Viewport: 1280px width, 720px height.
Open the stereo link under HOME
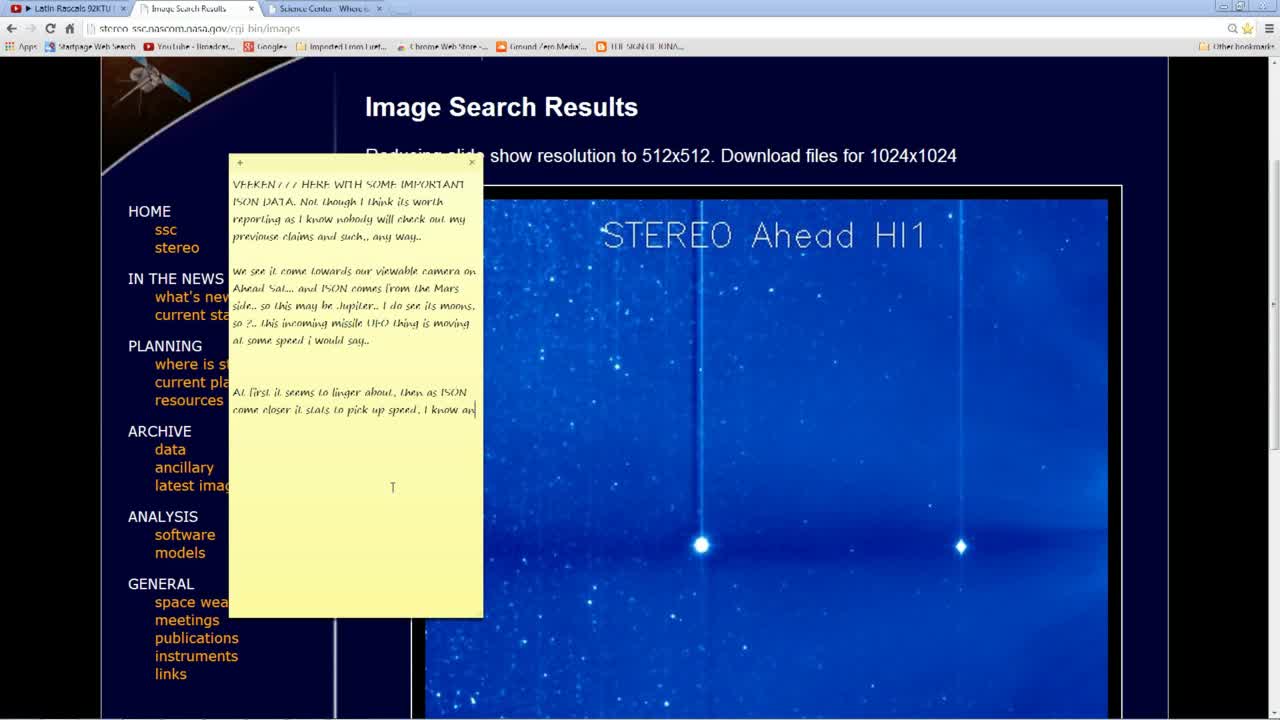click(x=177, y=247)
